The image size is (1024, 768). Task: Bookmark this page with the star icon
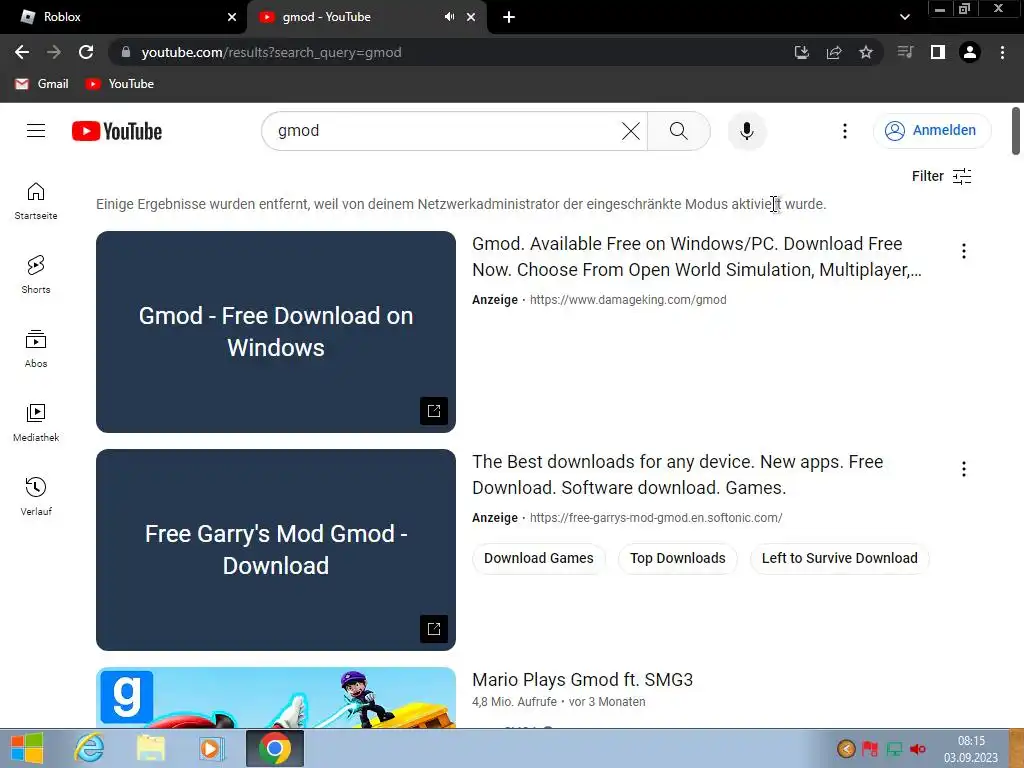tap(865, 52)
